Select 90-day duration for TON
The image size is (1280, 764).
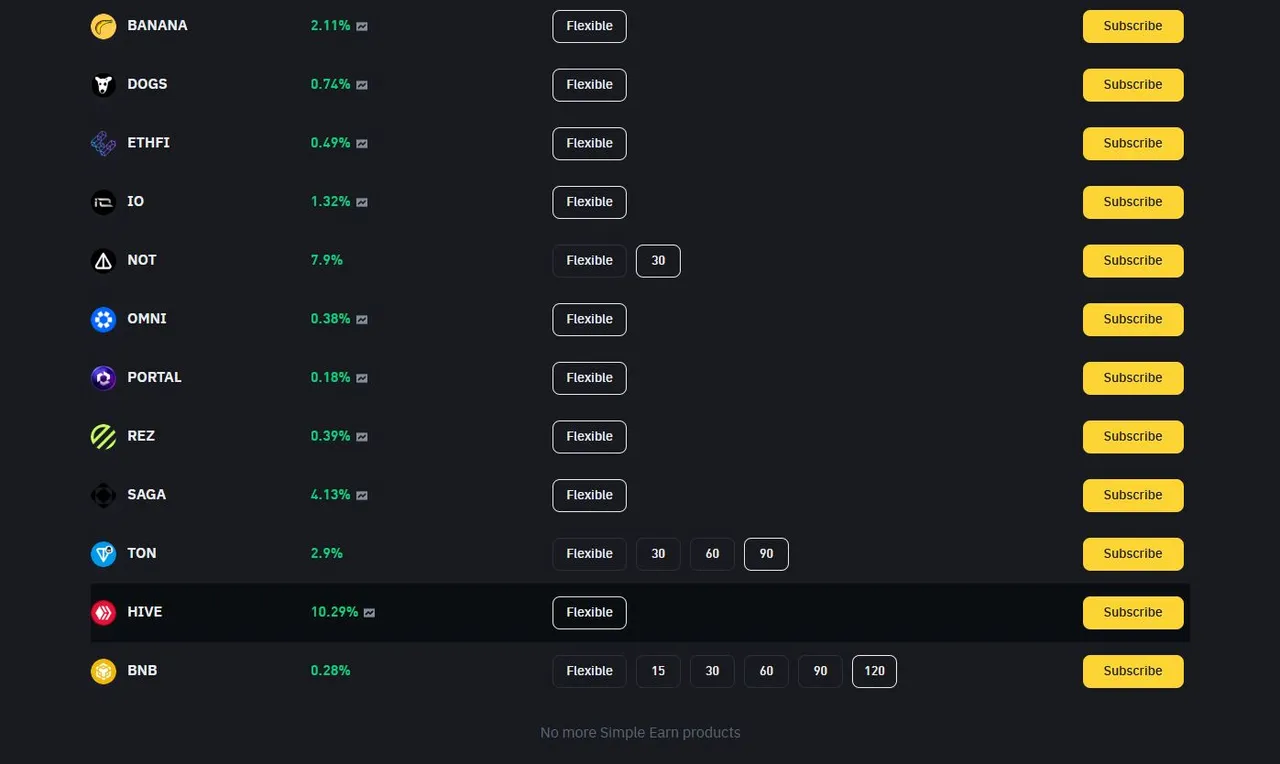tap(766, 554)
